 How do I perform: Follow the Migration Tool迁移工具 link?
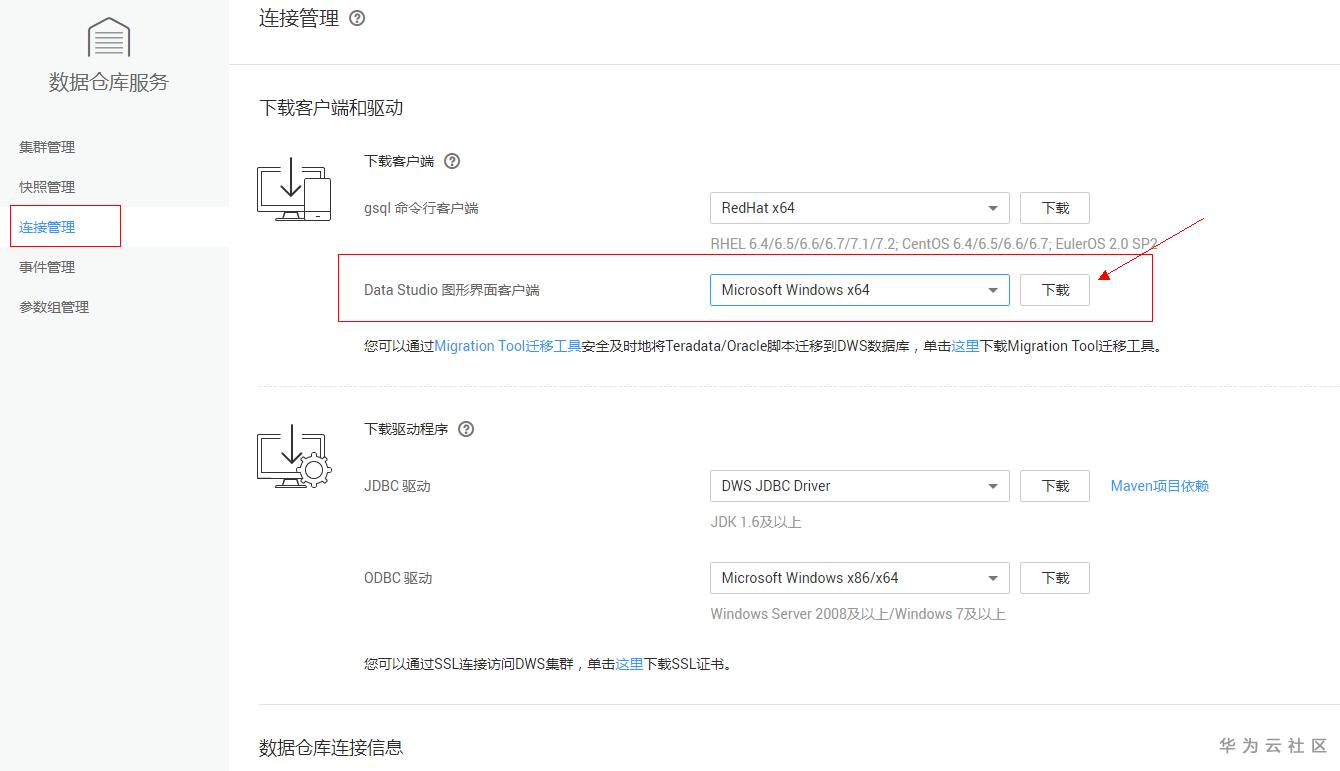508,346
